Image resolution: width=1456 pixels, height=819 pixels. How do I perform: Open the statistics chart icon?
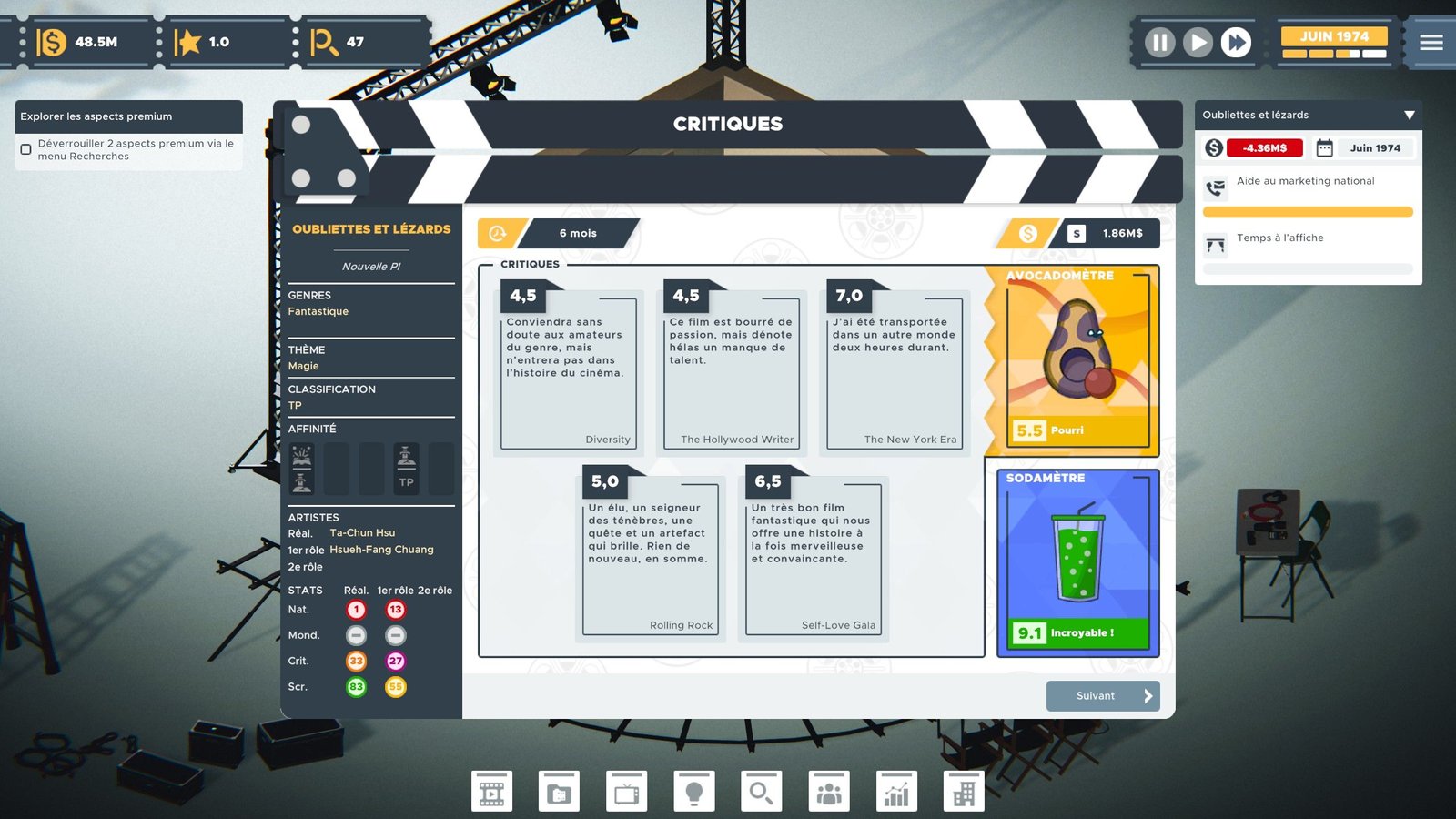pos(896,792)
